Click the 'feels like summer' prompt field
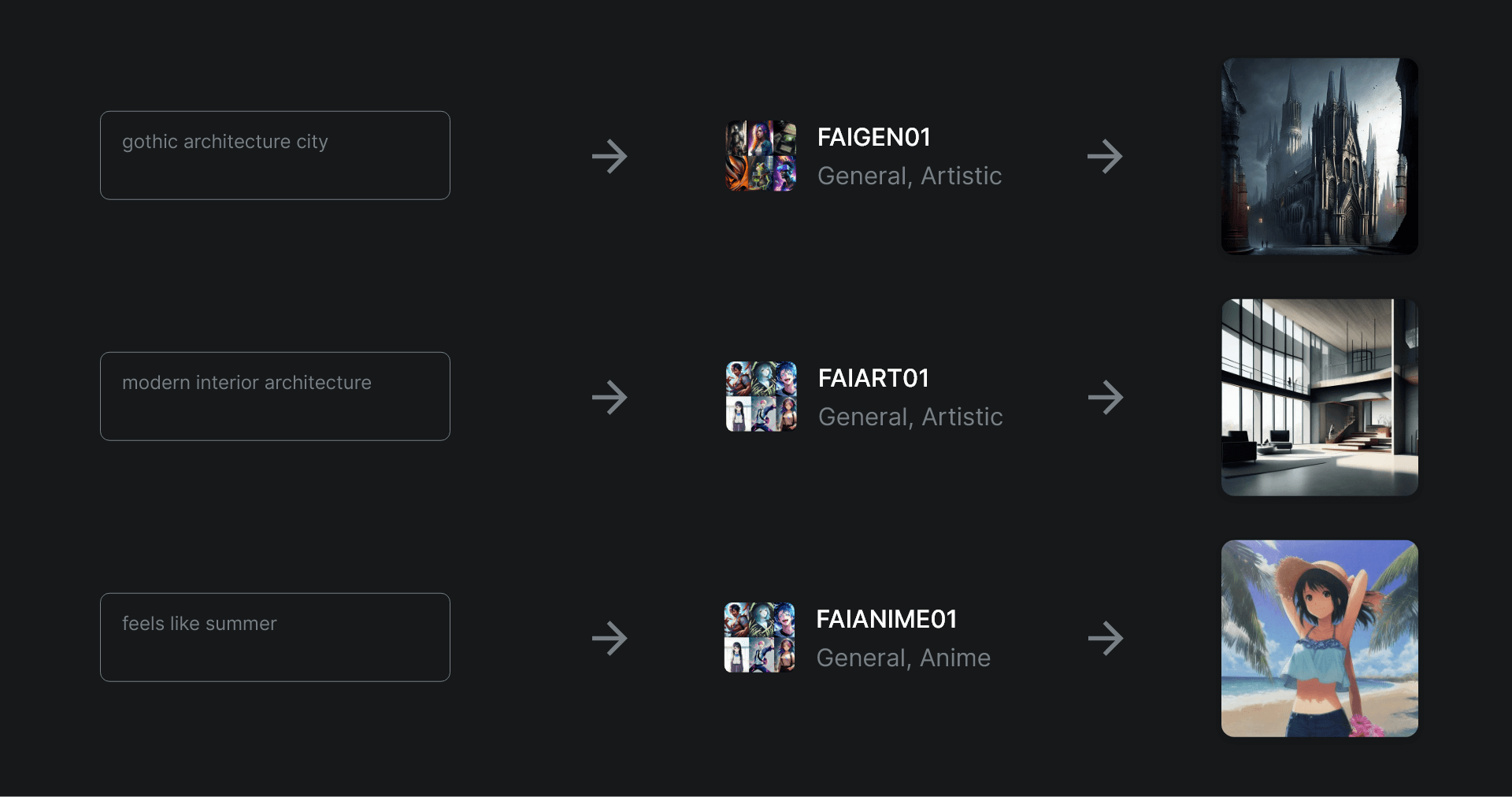This screenshot has width=1512, height=797. tap(275, 637)
